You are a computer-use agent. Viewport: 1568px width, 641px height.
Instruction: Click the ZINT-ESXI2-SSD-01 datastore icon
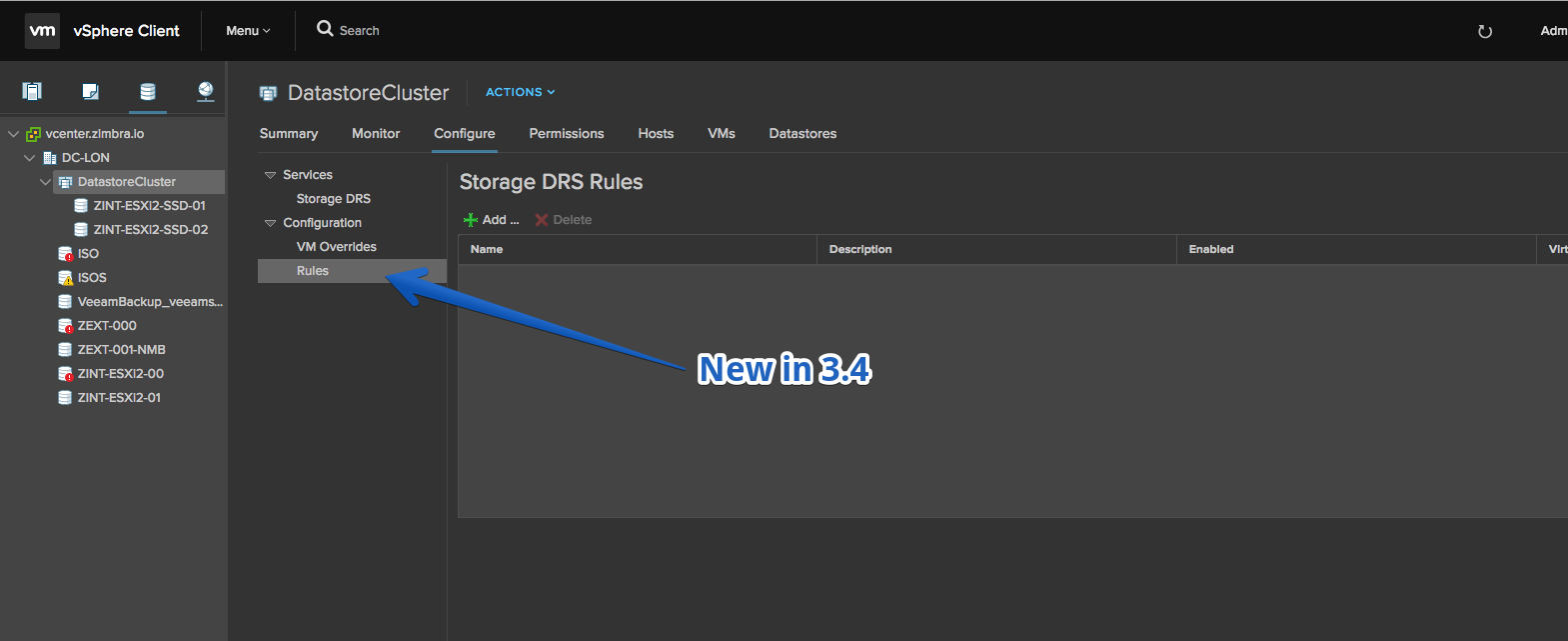81,206
